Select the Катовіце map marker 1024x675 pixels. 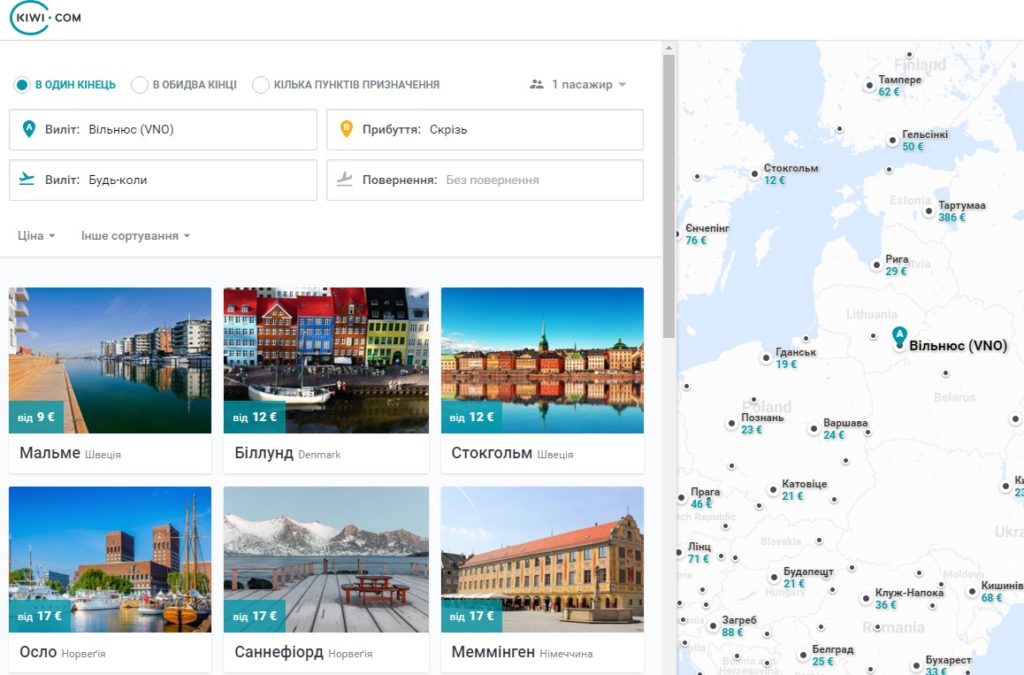773,490
